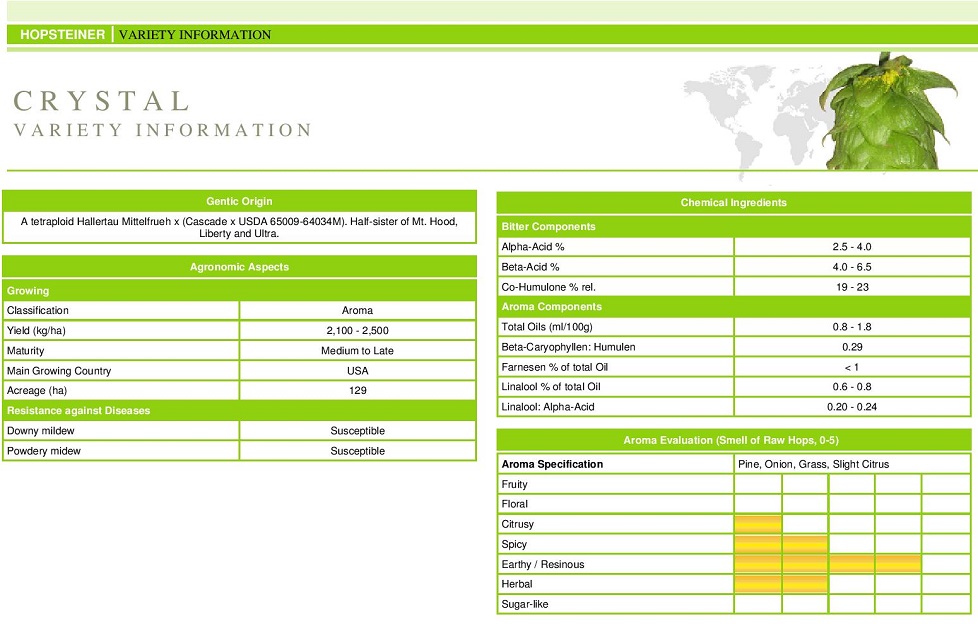Select the Aroma classification value
Image resolution: width=978 pixels, height=624 pixels.
pos(357,310)
